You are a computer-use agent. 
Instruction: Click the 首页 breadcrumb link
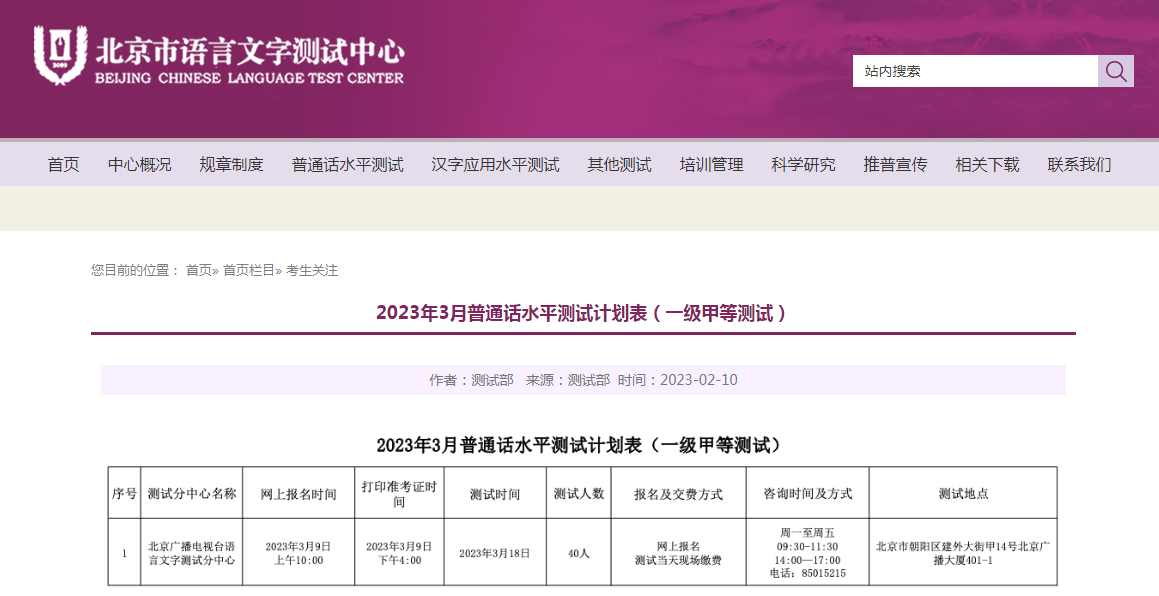(x=199, y=270)
